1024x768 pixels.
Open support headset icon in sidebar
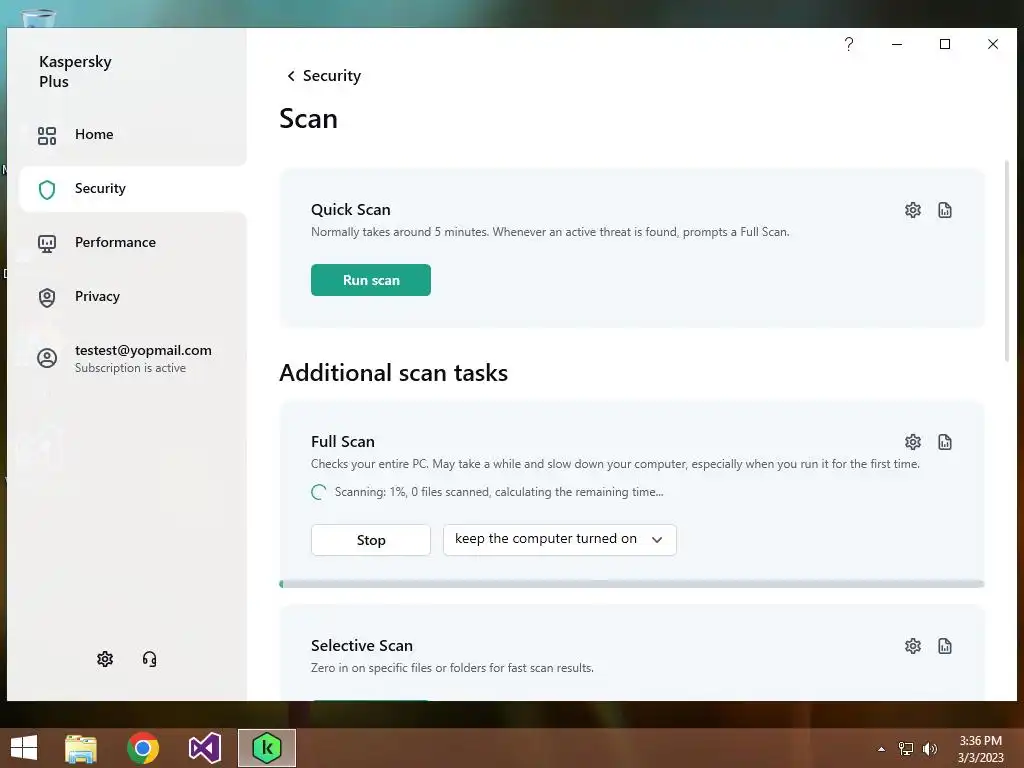[150, 658]
